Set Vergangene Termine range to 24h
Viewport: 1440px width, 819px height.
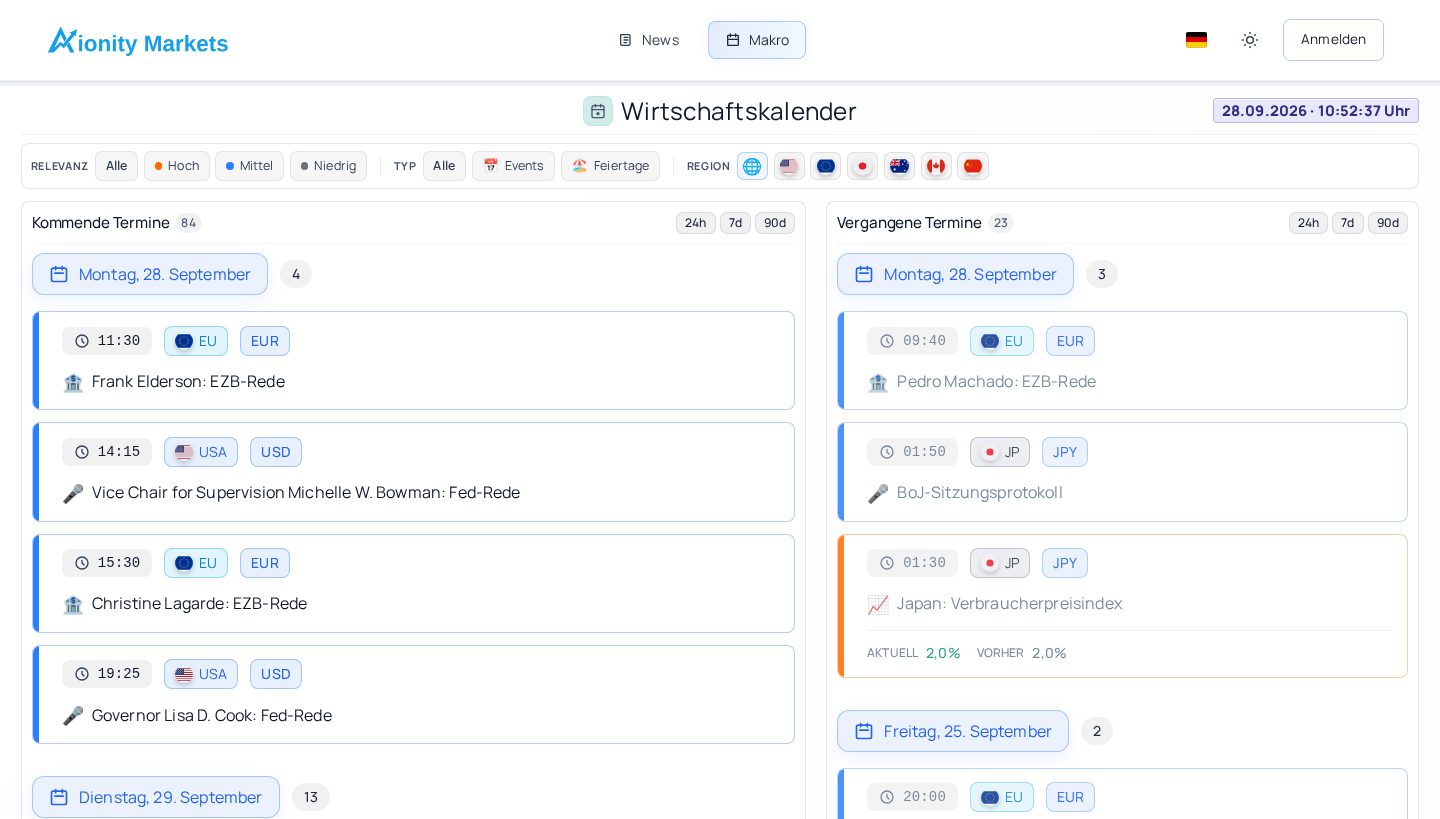(1308, 223)
